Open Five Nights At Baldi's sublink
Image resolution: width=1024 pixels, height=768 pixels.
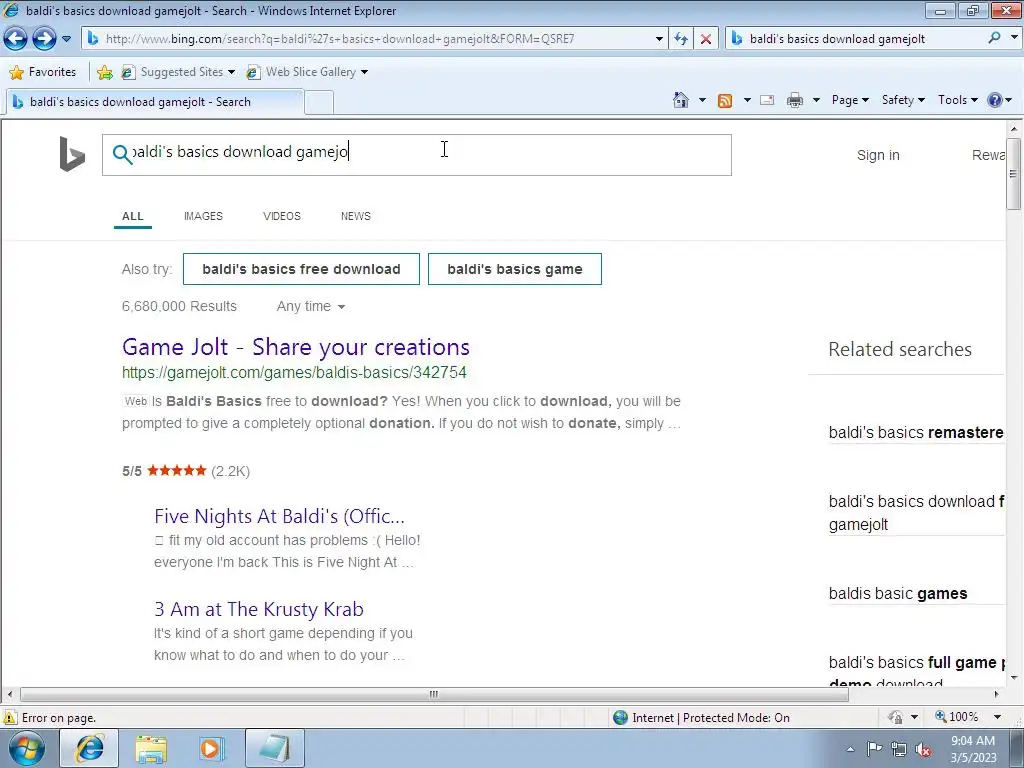tap(280, 516)
